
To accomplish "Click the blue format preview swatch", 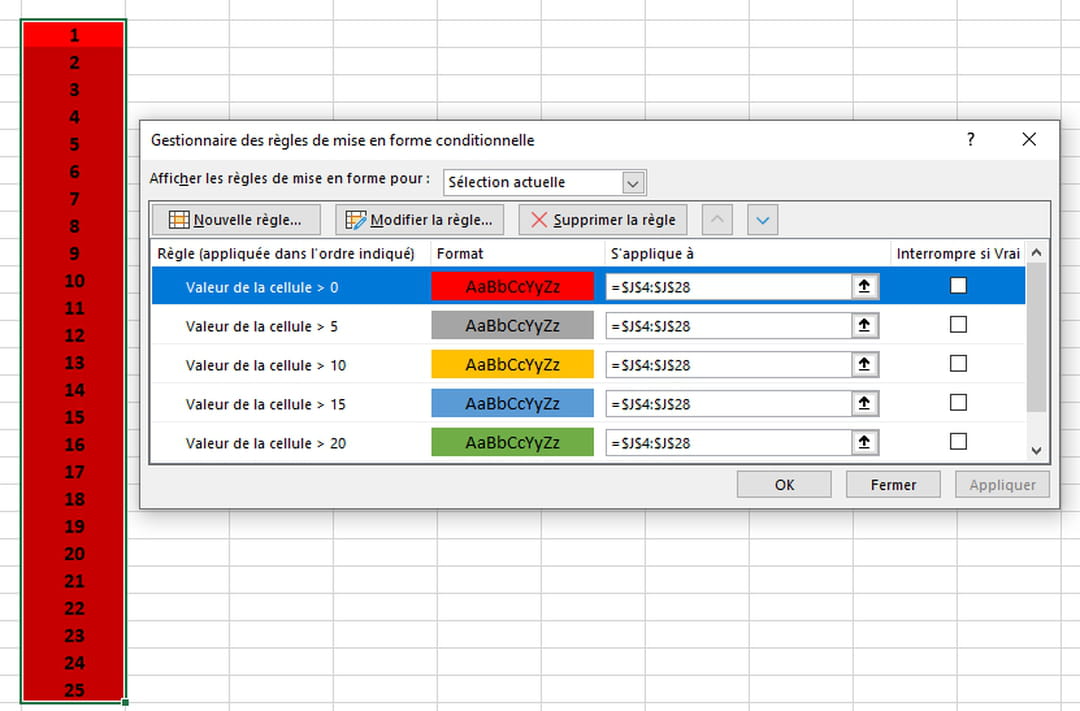I will (512, 403).
